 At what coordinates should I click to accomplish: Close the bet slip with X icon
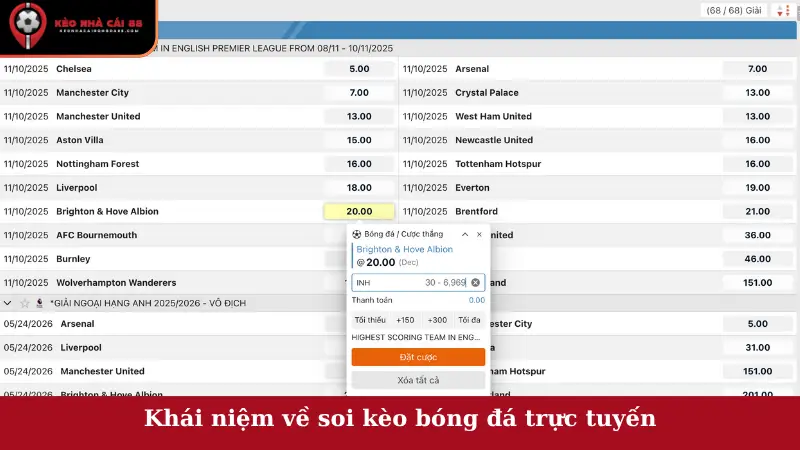point(479,234)
